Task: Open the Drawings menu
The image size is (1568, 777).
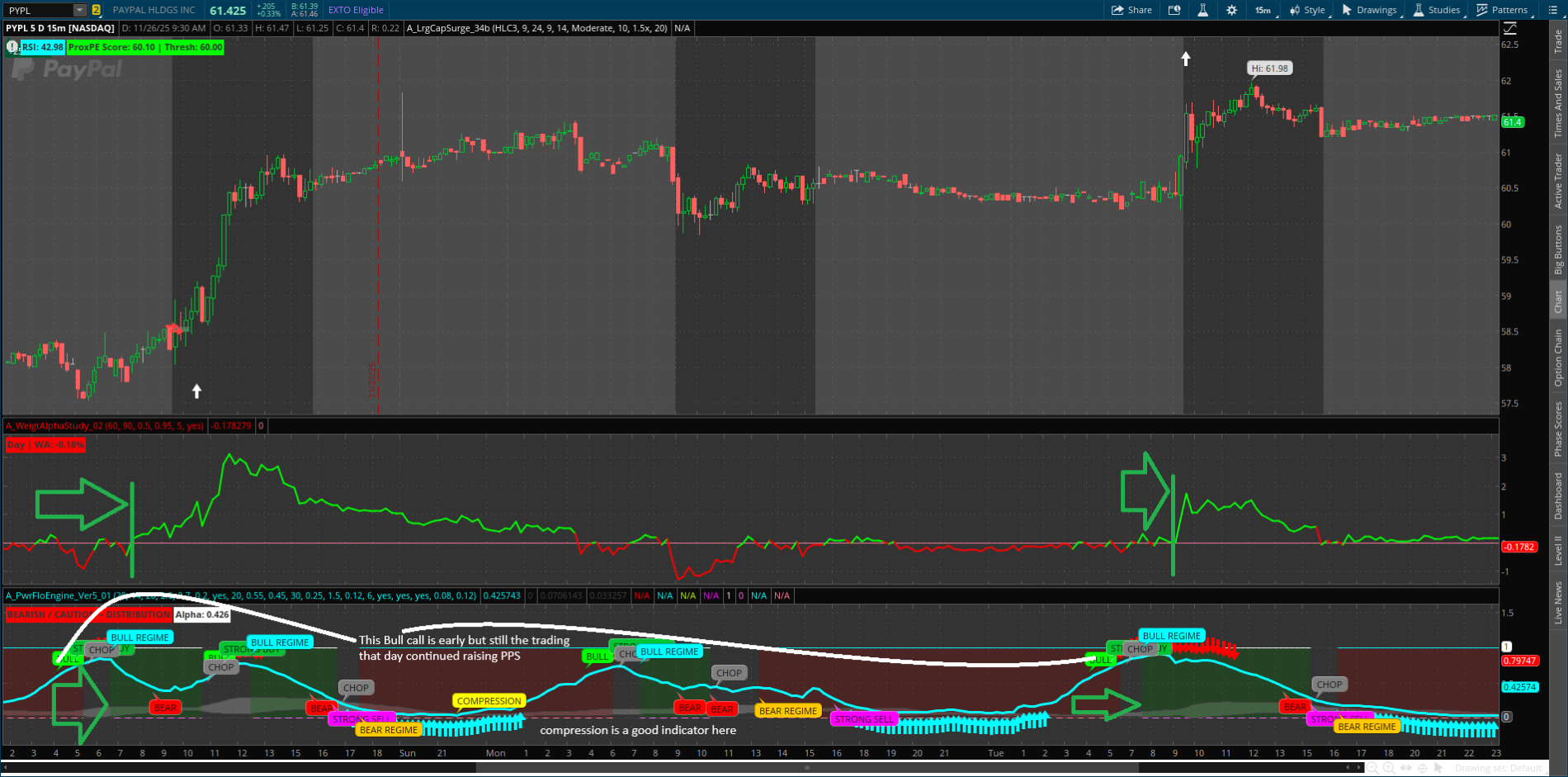Action: (x=1369, y=10)
